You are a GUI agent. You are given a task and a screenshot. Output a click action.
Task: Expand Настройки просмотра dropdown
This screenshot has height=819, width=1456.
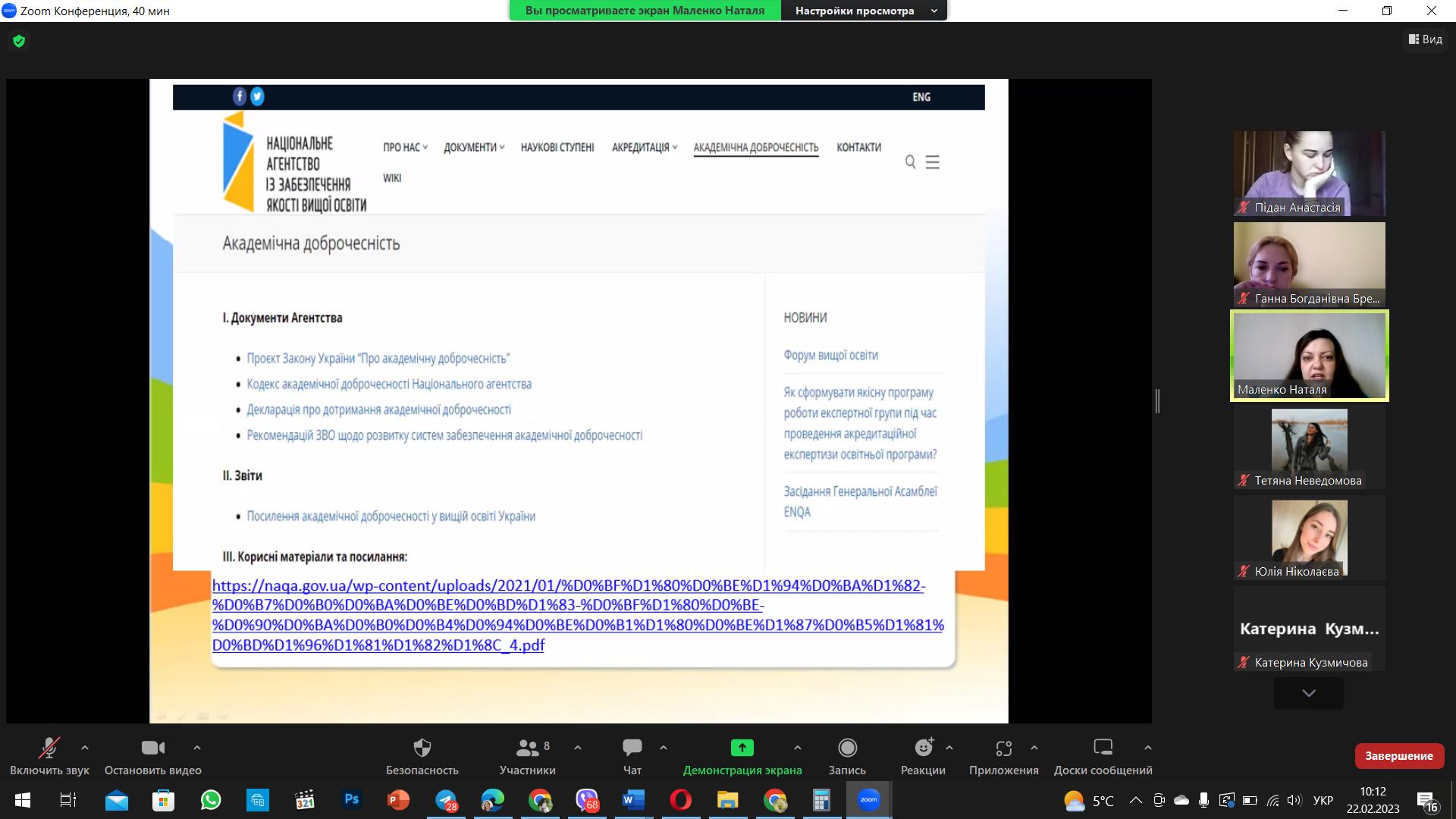pyautogui.click(x=863, y=11)
